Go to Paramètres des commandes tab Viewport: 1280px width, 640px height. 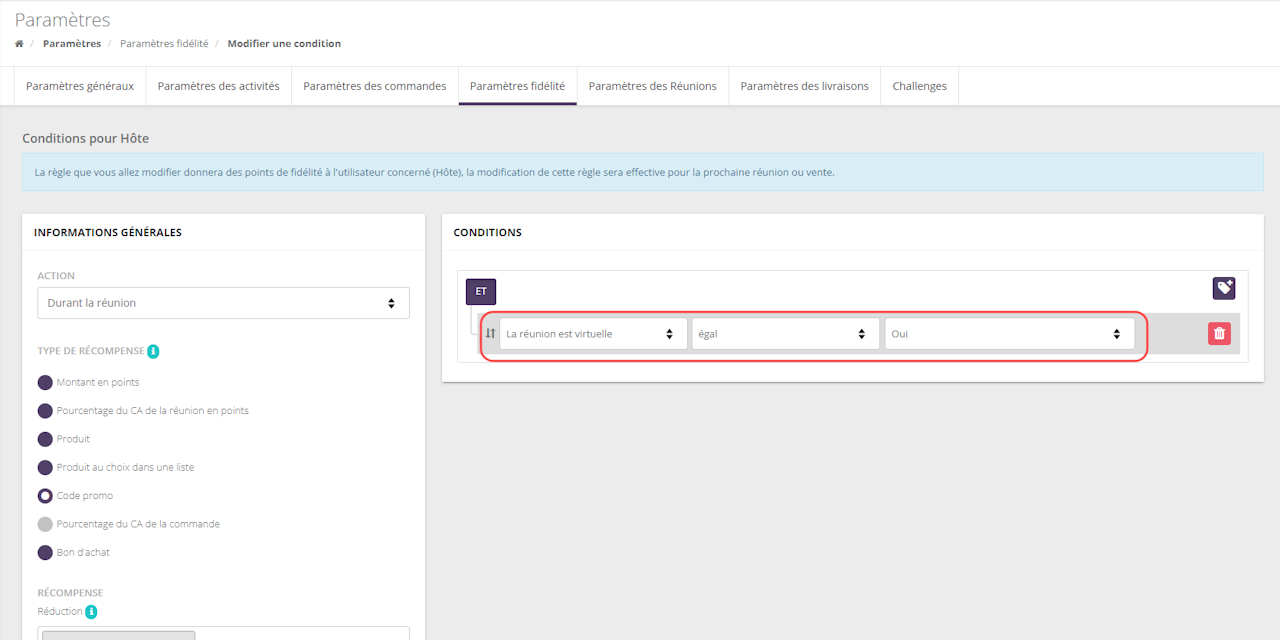pyautogui.click(x=374, y=86)
